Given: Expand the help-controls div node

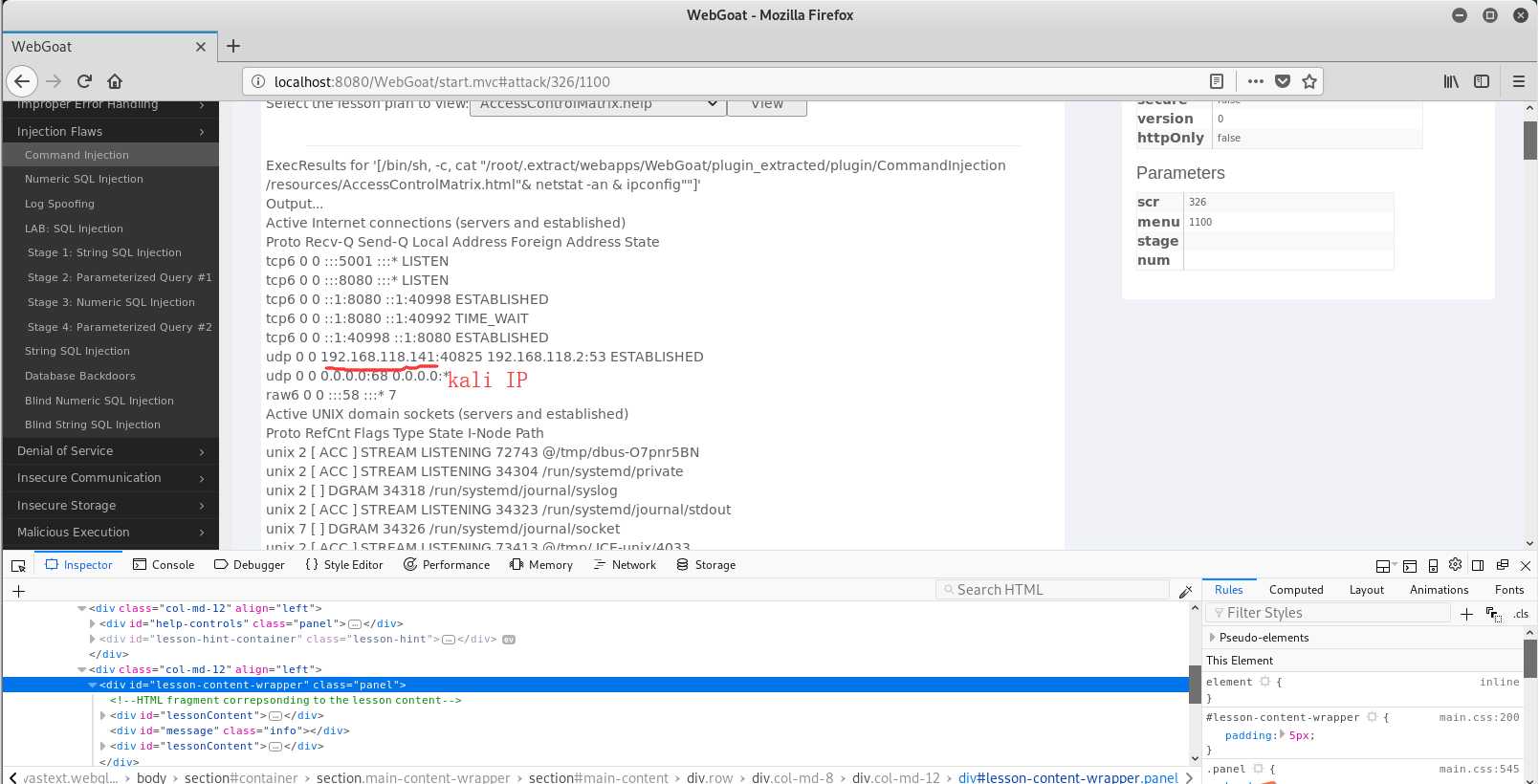Looking at the screenshot, I should (93, 623).
